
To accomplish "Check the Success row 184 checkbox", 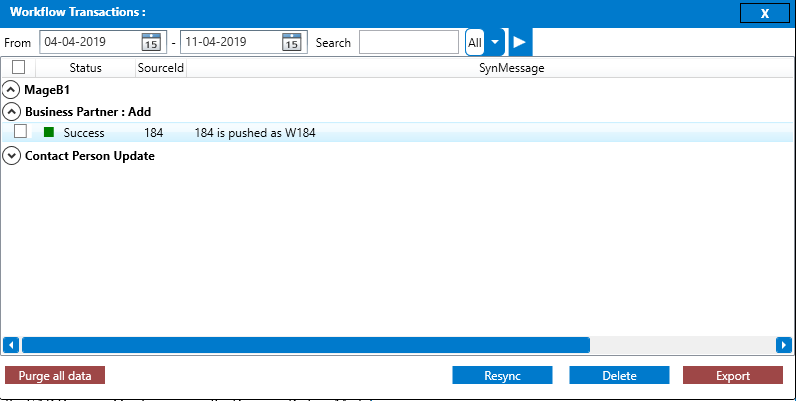I will tap(20, 133).
